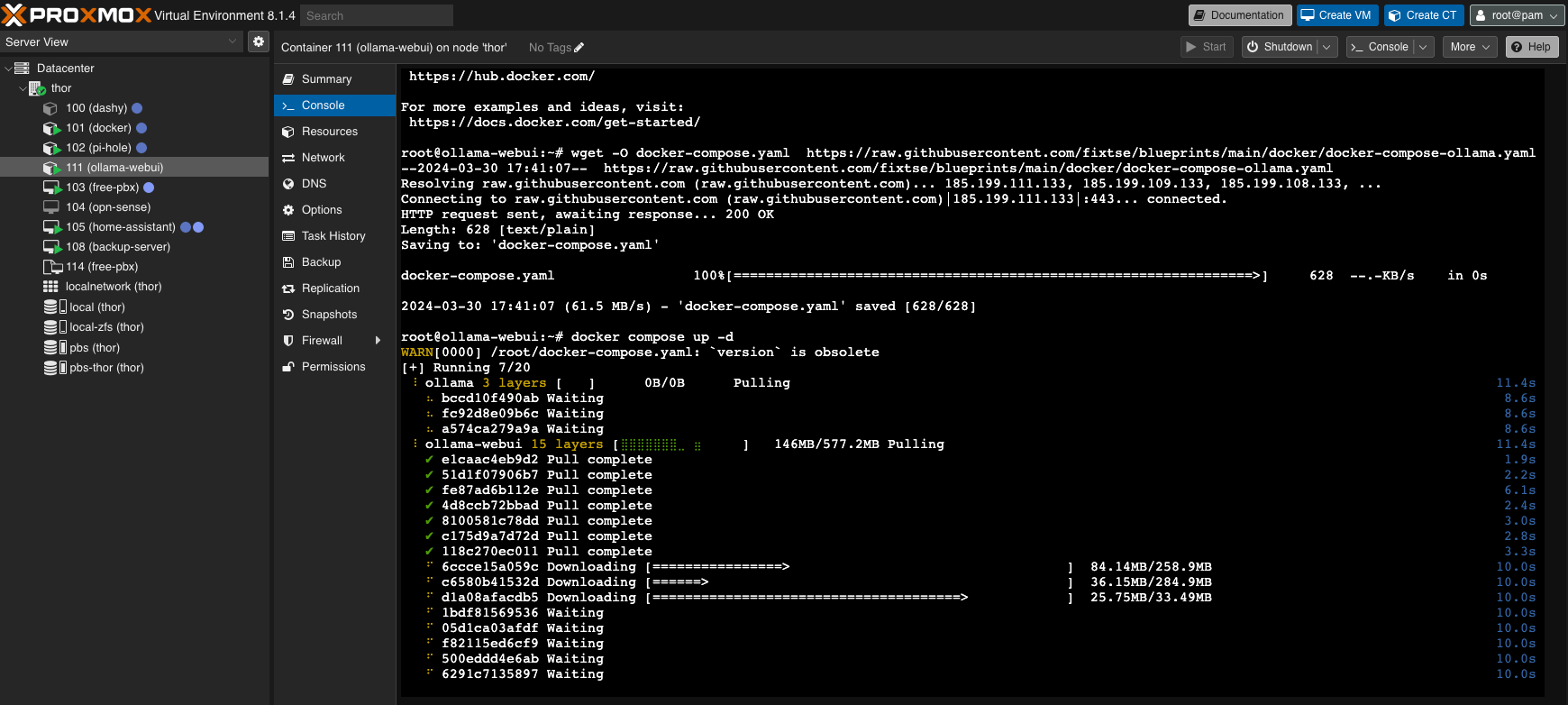Select the pbs-thor (thor) storage icon
The width and height of the screenshot is (1568, 705).
pyautogui.click(x=51, y=368)
